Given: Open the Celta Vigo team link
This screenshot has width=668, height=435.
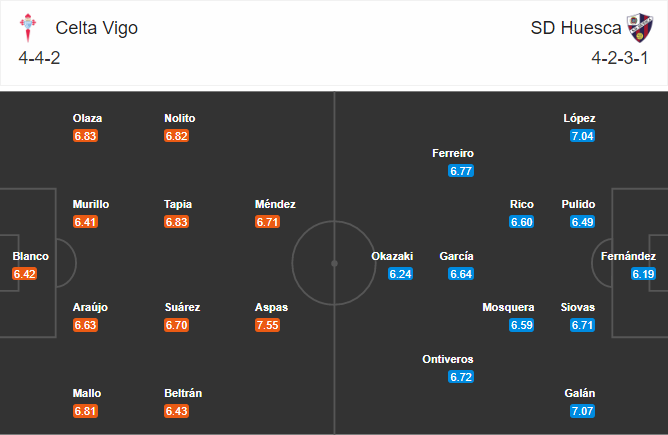Looking at the screenshot, I should 97,28.
